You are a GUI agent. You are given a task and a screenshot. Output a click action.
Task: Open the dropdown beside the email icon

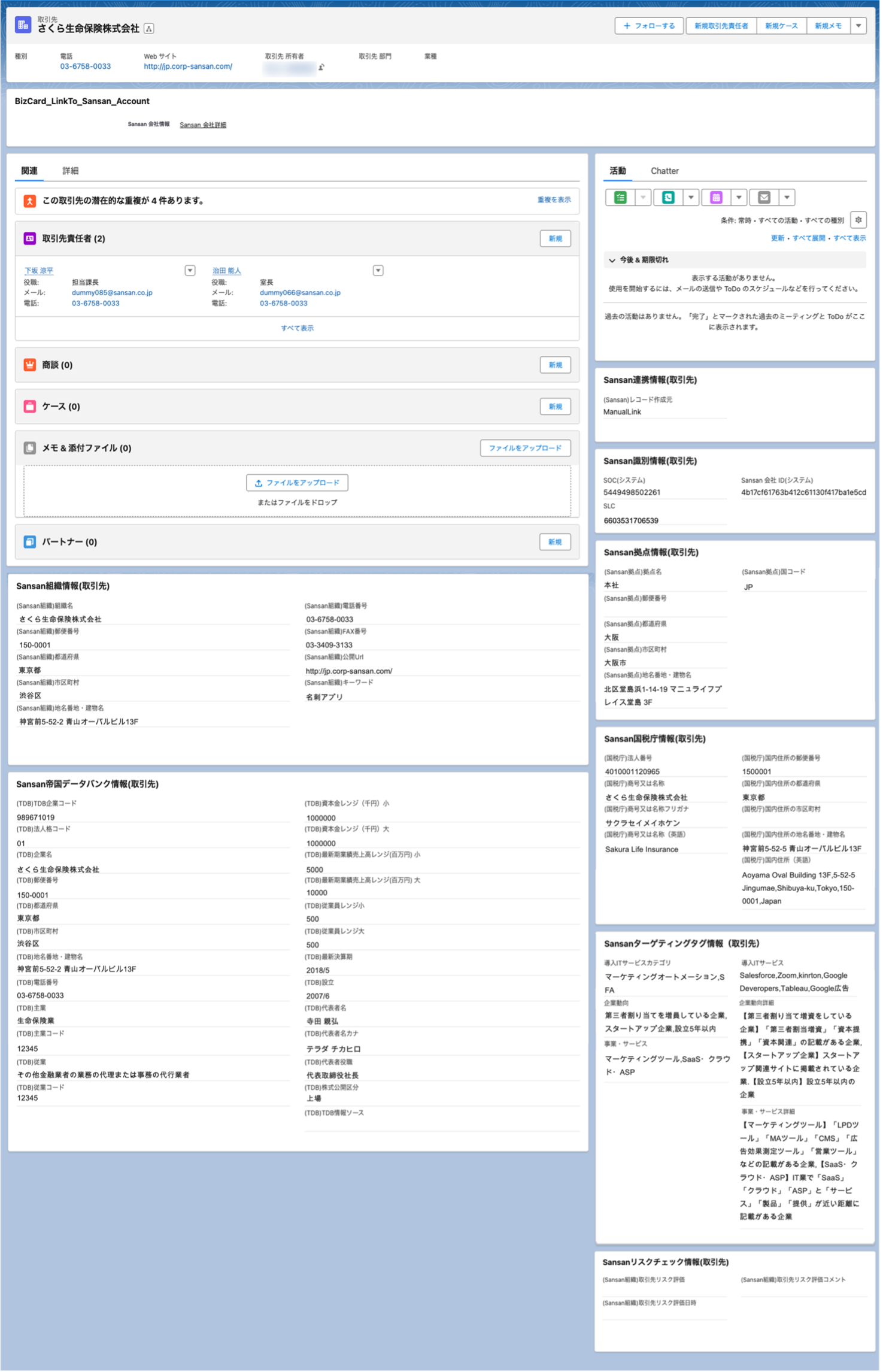[x=787, y=198]
